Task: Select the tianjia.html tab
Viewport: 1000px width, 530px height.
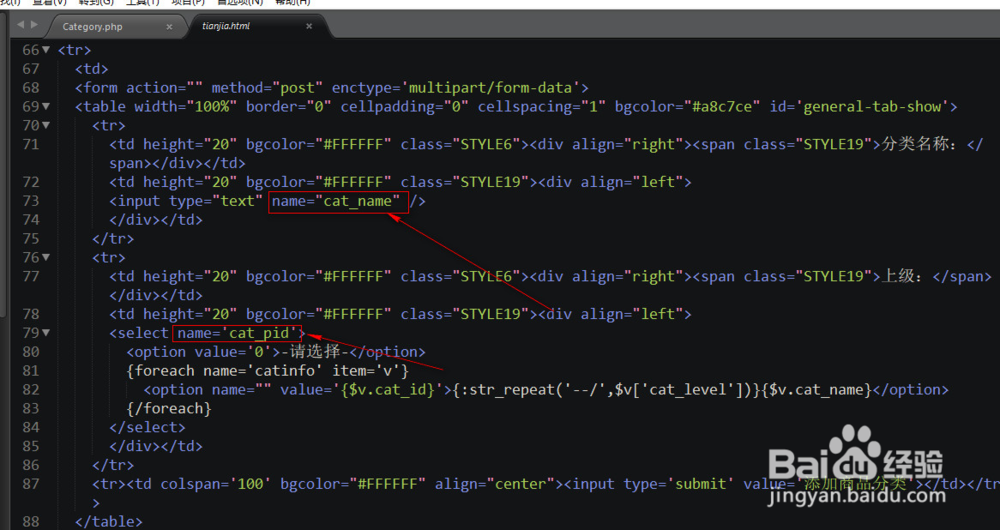Action: (x=226, y=26)
